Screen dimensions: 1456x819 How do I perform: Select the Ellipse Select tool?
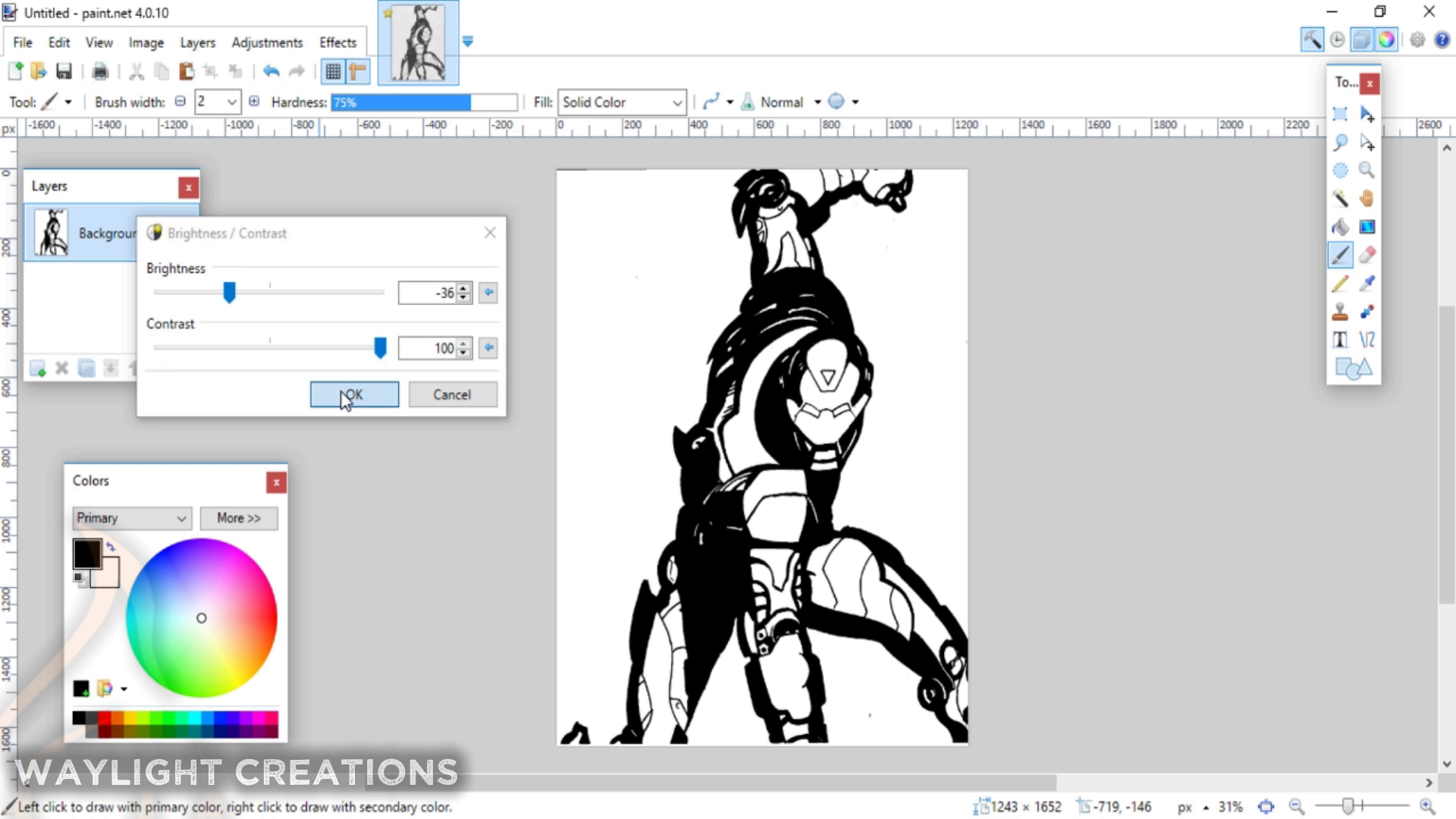tap(1340, 171)
